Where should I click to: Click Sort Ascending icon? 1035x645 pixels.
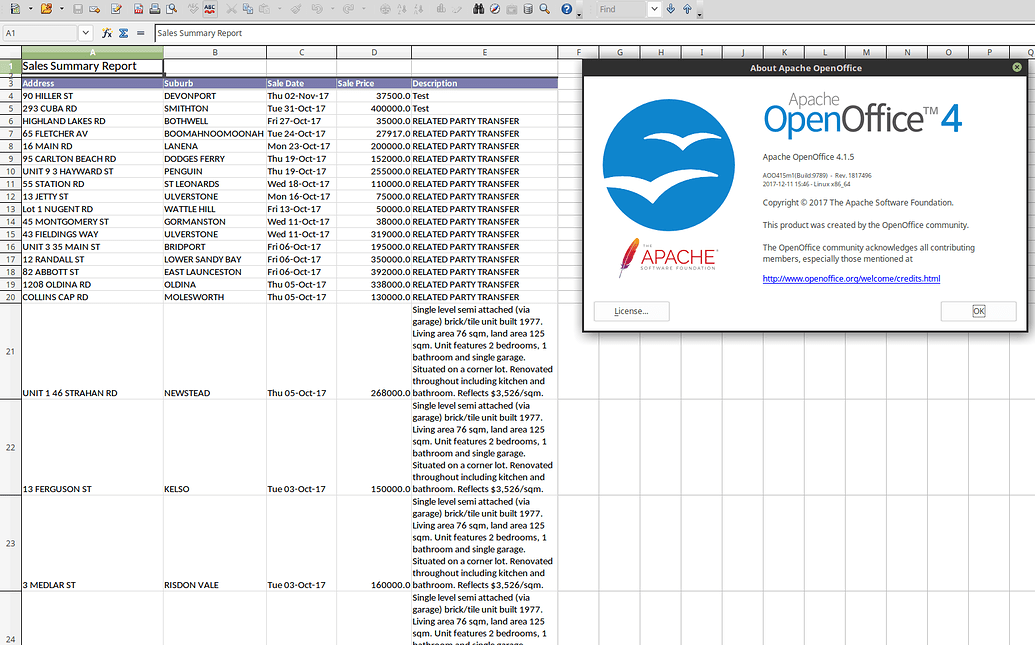tap(402, 9)
